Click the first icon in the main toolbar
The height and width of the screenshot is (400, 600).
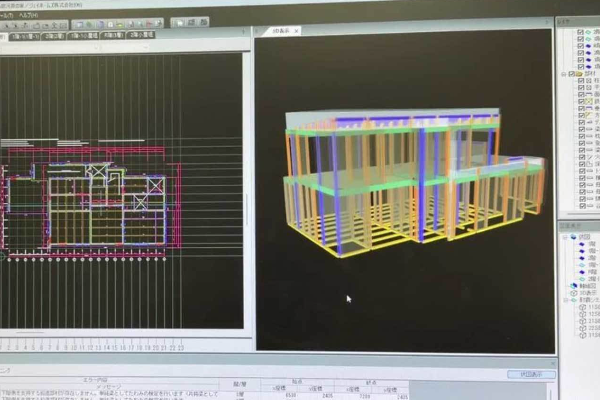(4, 22)
